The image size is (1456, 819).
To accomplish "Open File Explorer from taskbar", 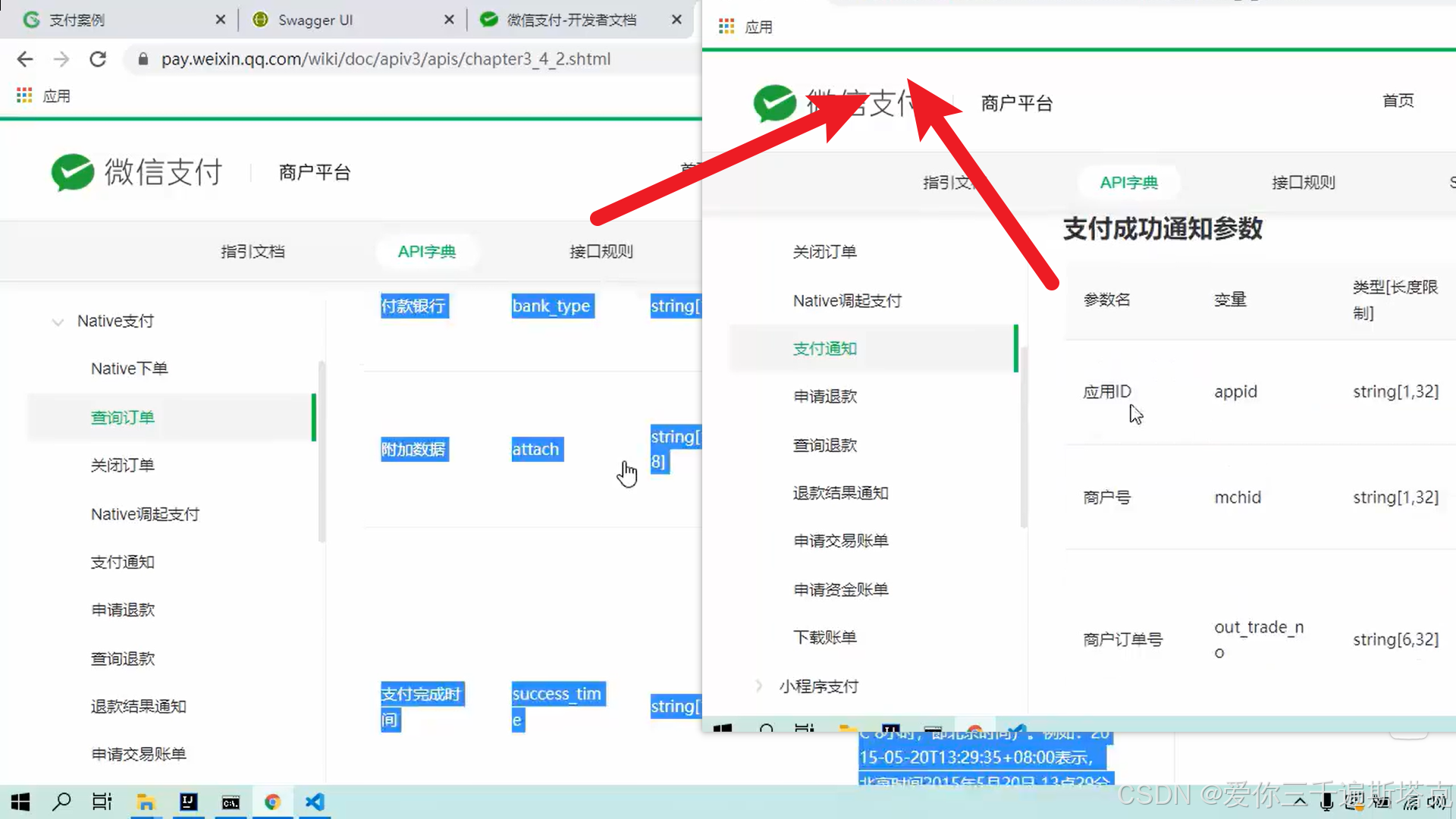I will (x=146, y=802).
